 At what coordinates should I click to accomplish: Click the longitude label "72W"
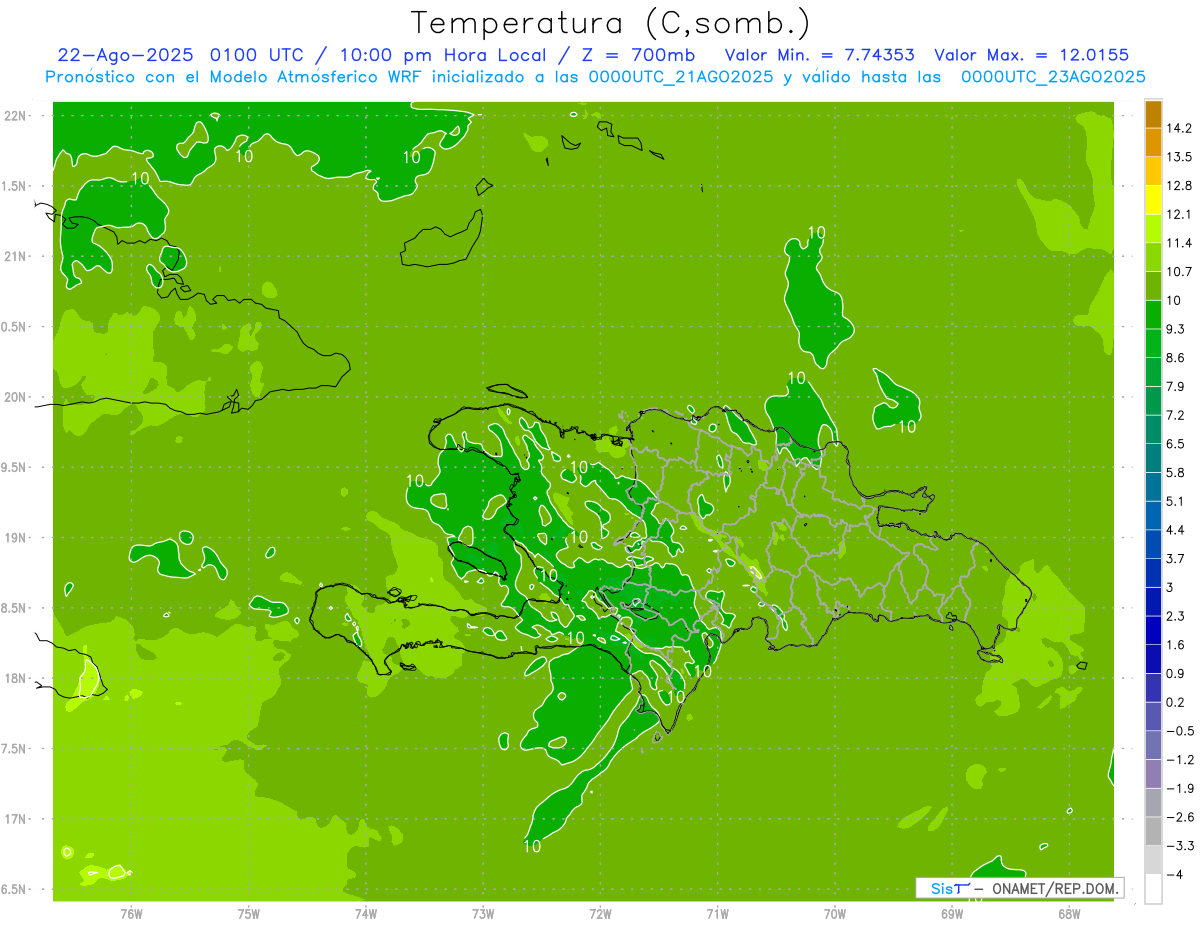tap(600, 914)
